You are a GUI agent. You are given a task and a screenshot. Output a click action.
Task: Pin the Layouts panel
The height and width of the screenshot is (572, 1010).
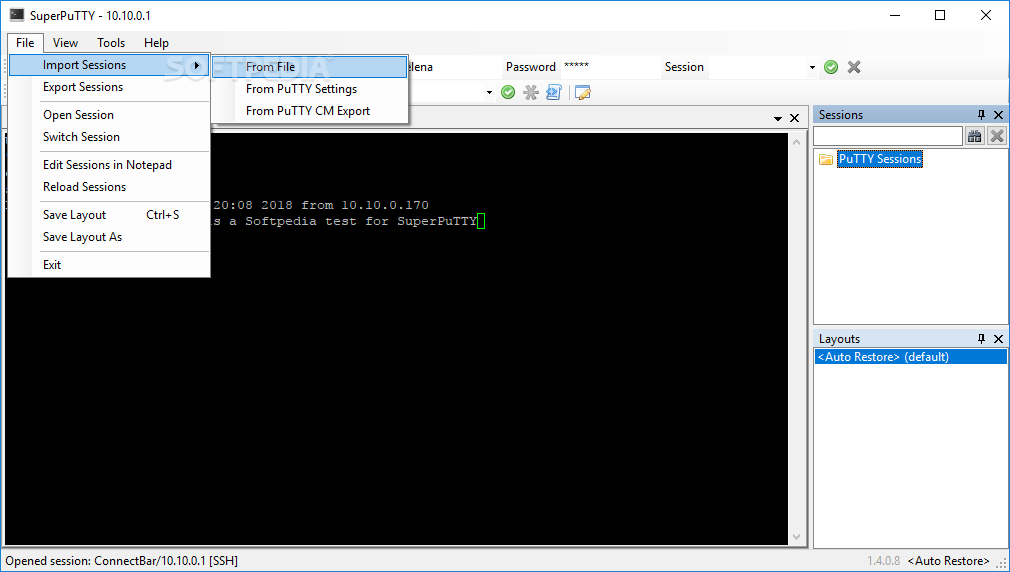tap(981, 339)
